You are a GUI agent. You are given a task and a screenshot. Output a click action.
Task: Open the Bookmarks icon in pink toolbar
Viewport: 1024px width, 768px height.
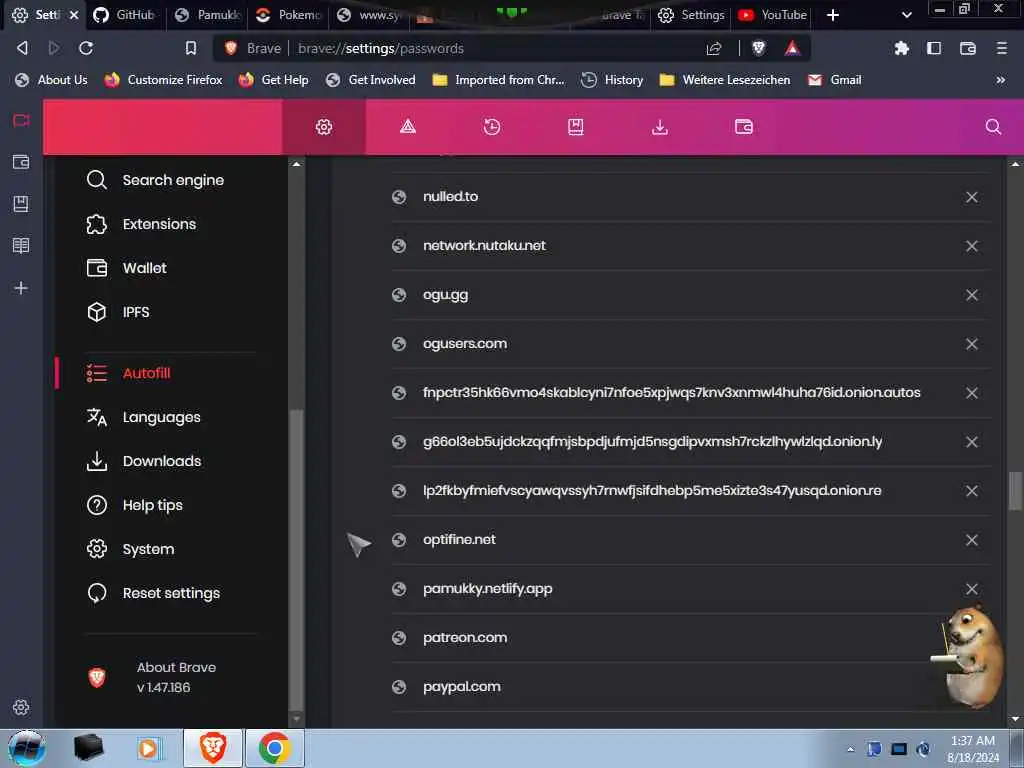point(575,127)
